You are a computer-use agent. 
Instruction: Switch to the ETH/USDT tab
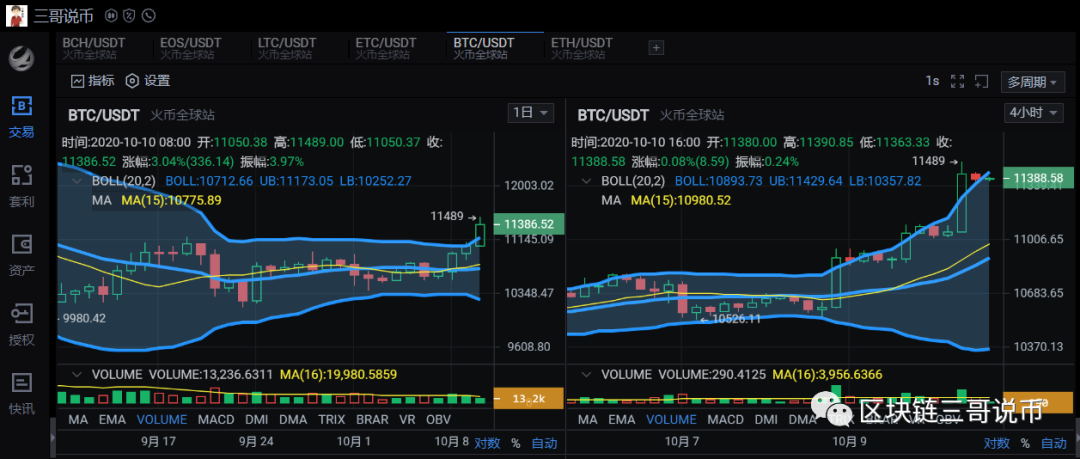coord(581,48)
